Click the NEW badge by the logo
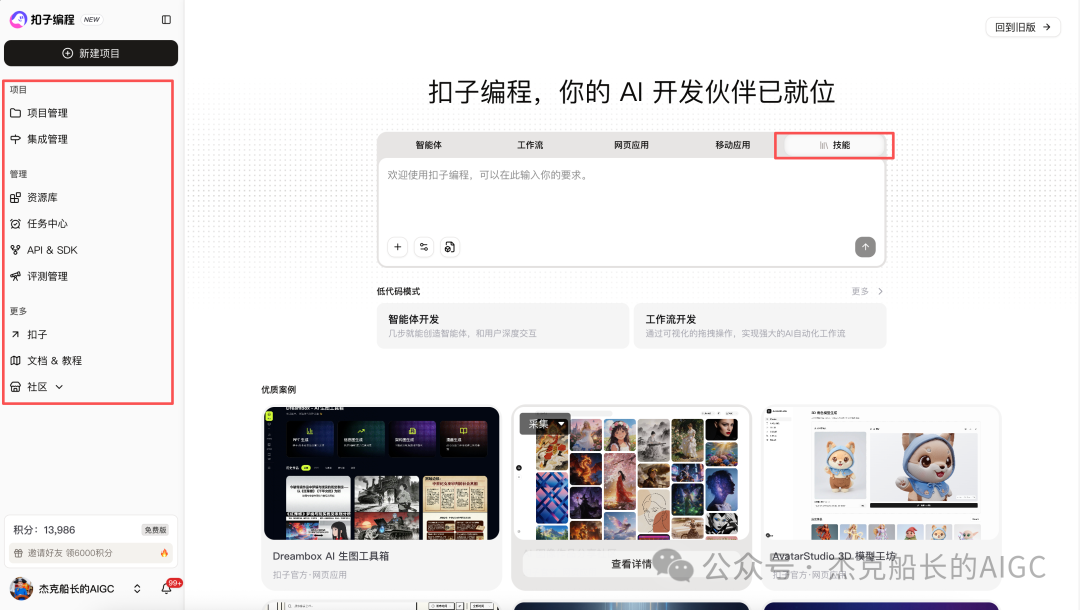Viewport: 1080px width, 610px height. click(92, 20)
